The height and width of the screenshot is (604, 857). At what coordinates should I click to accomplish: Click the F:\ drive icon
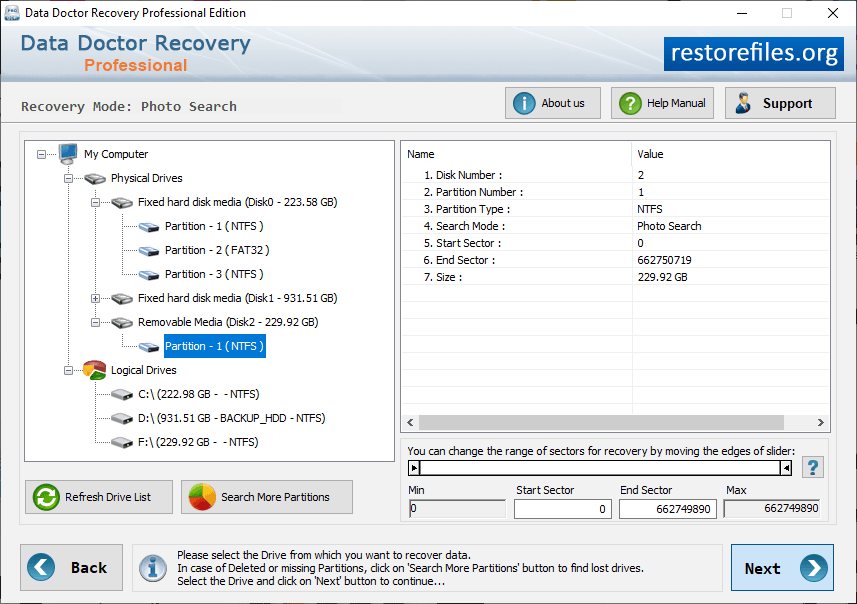click(x=121, y=442)
